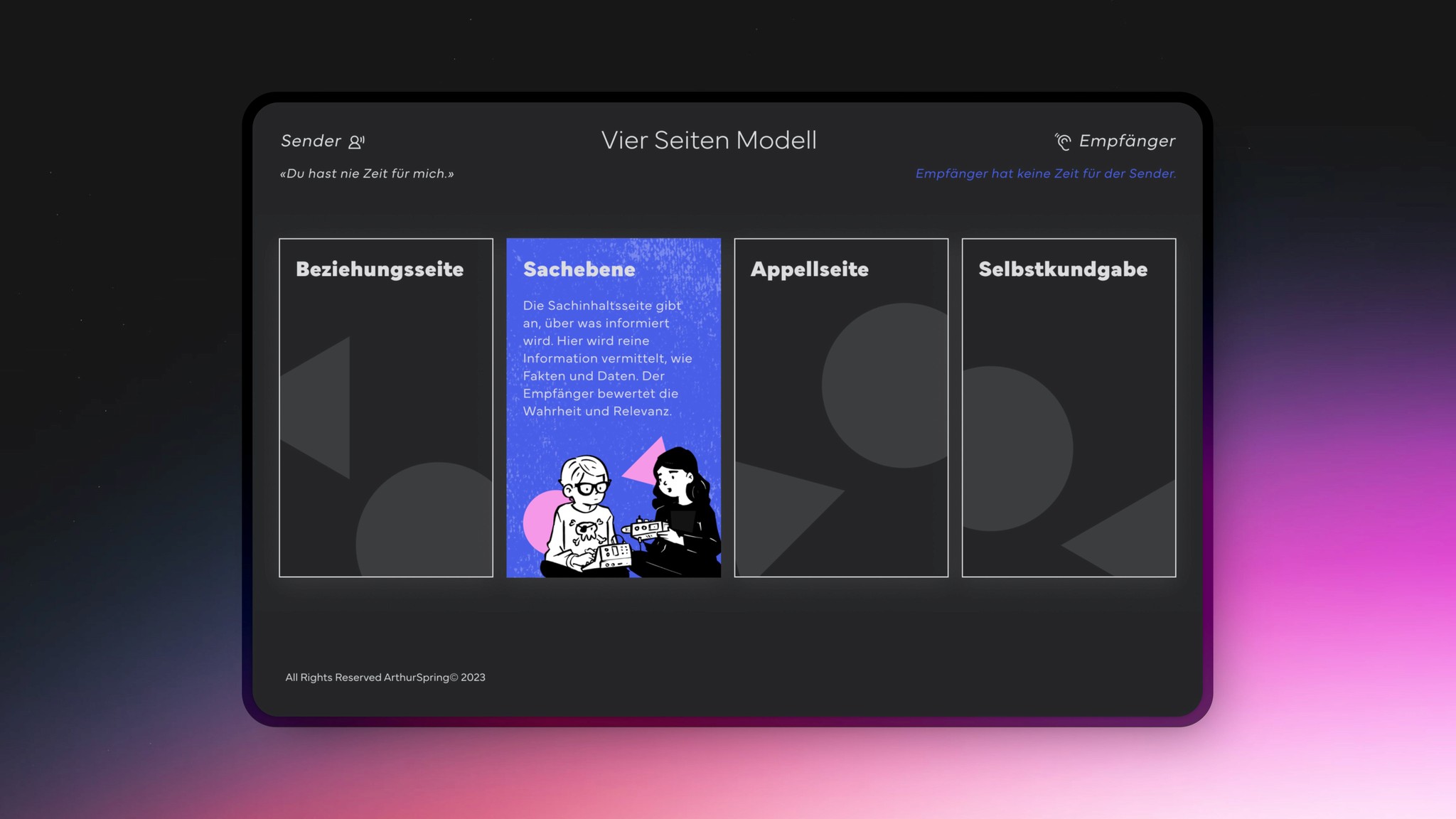This screenshot has height=819, width=1456.
Task: Click the All Rights Reserved ArthurSpring footer
Action: [x=385, y=678]
